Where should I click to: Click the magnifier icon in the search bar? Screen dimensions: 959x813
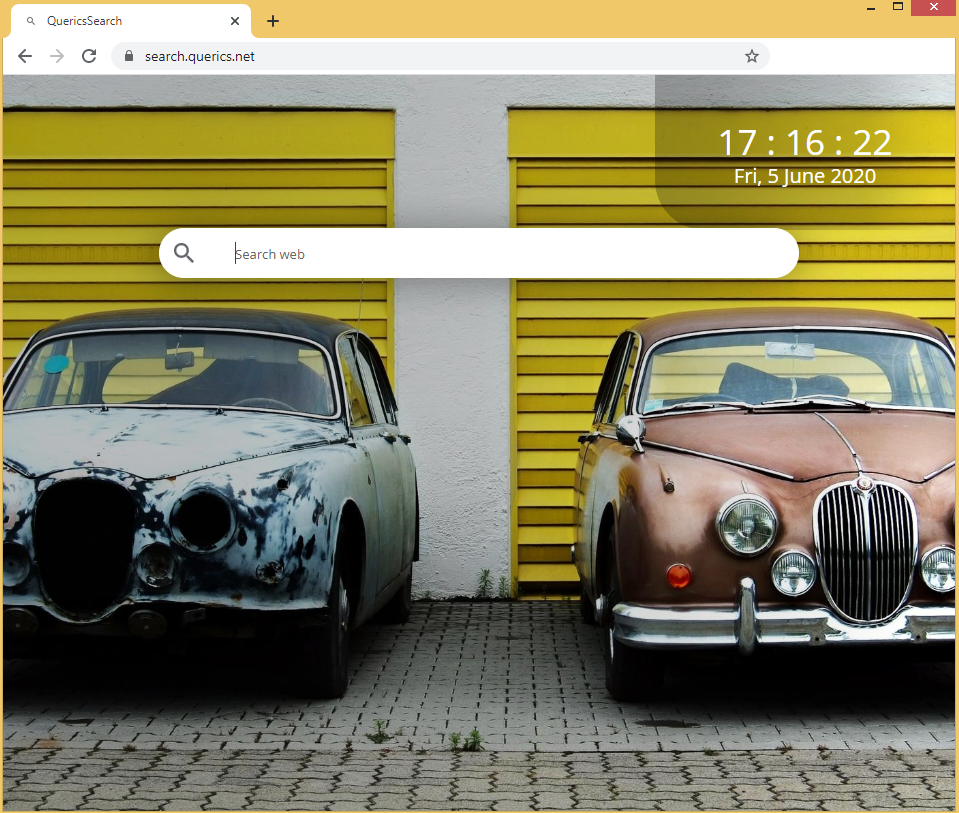coord(184,253)
